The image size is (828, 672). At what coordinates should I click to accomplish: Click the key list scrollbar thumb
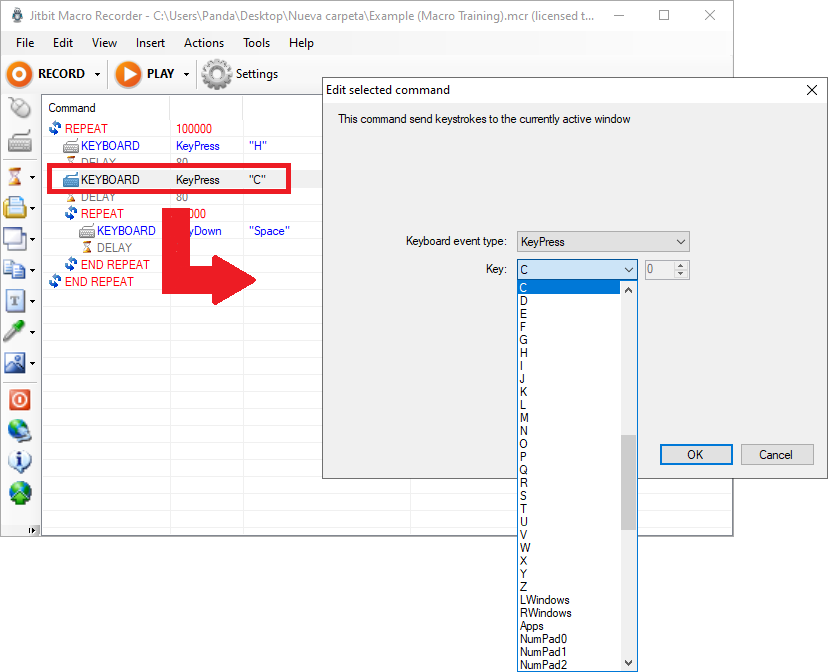[628, 482]
